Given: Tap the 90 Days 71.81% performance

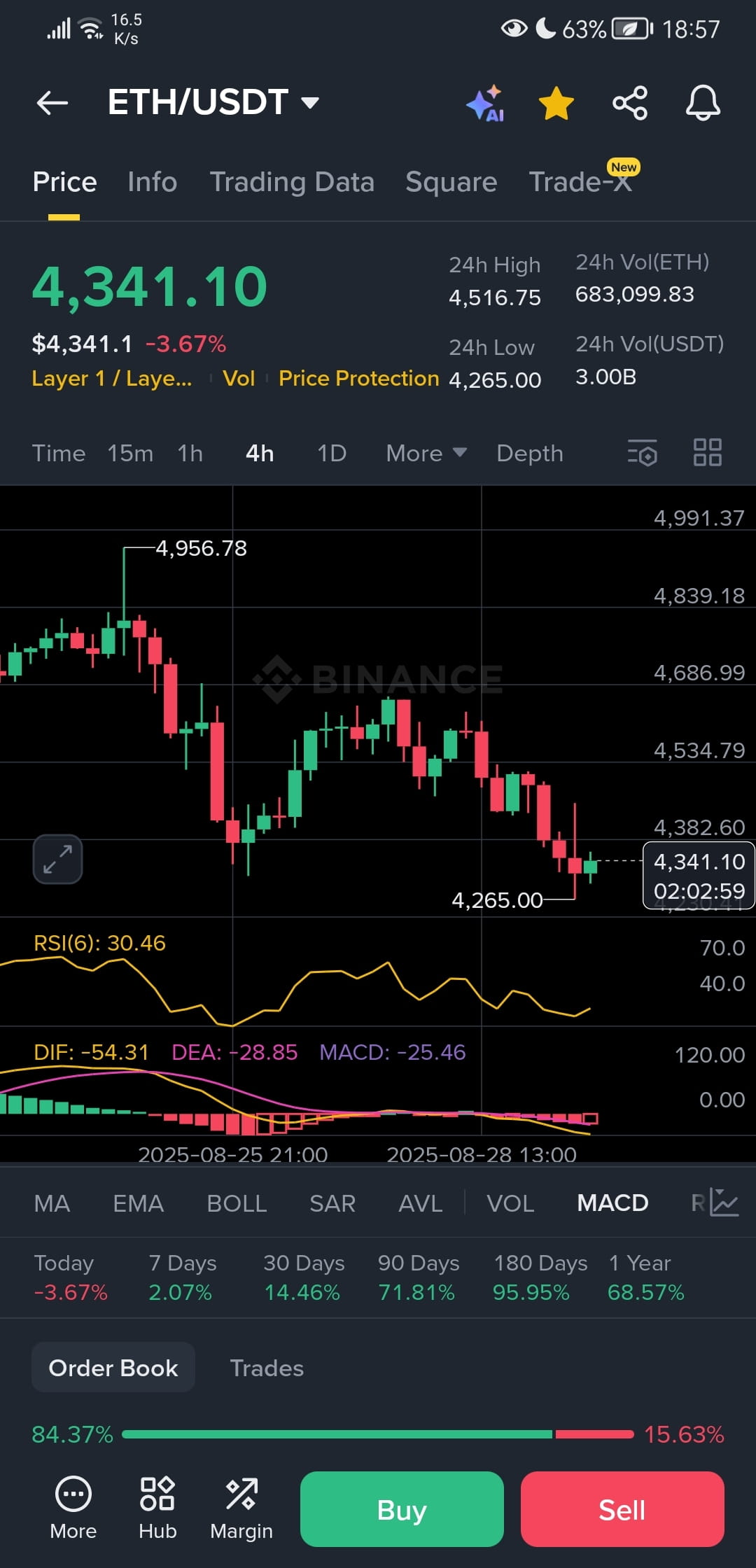Looking at the screenshot, I should tap(419, 1277).
